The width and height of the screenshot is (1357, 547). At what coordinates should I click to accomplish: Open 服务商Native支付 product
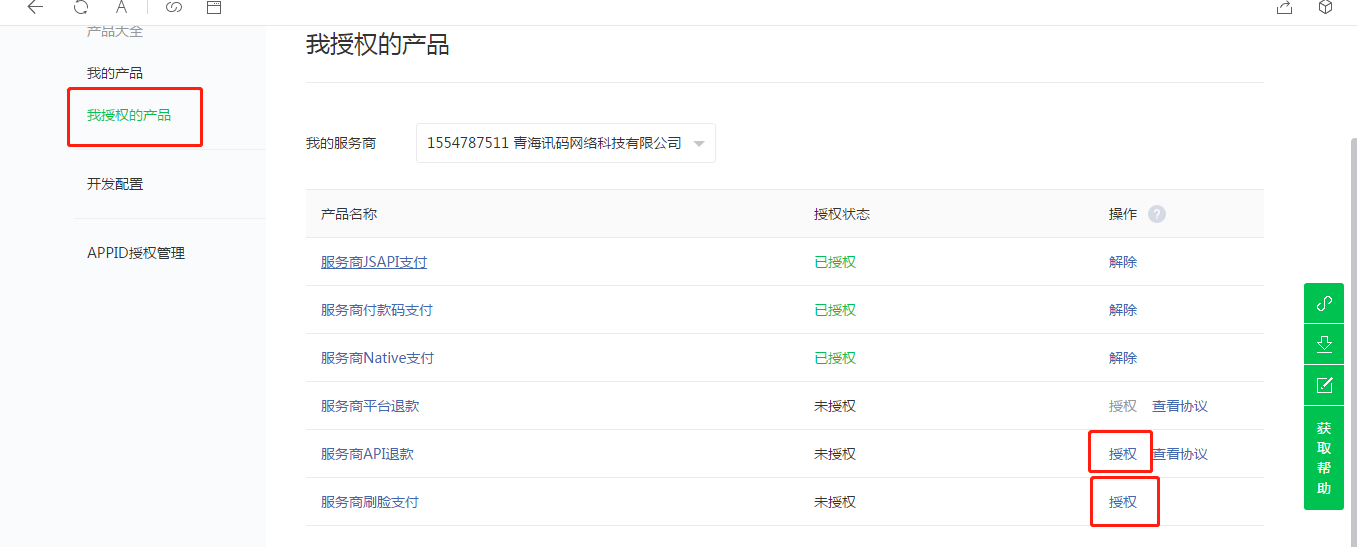tap(378, 358)
